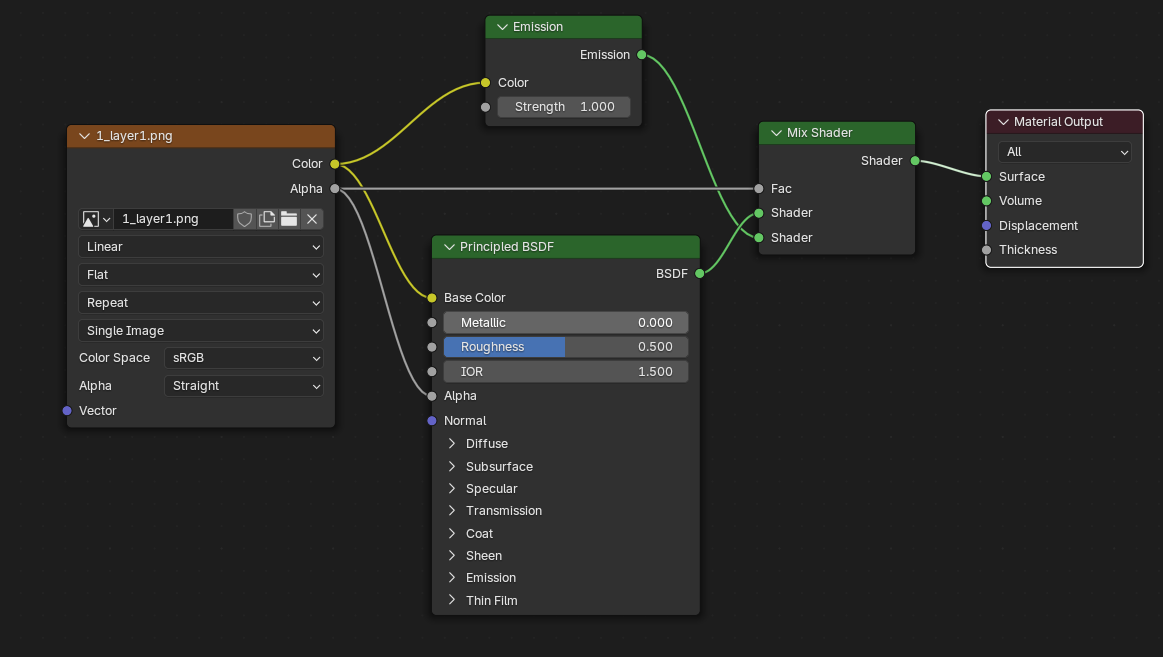Screen dimensions: 1163x657
Task: Unlink the 1_layer1.png image with X icon
Action: [311, 218]
